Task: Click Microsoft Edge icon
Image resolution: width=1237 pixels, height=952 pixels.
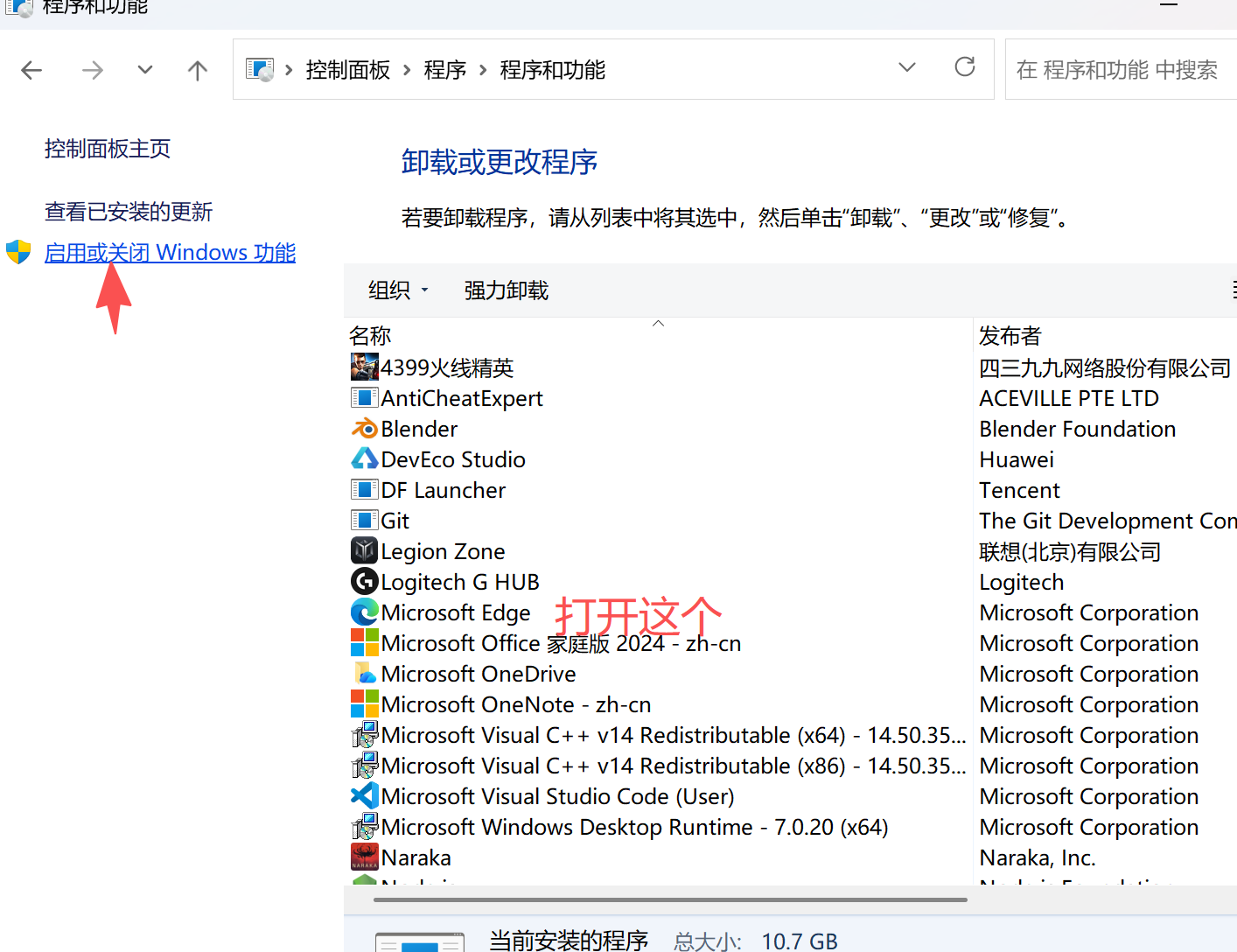Action: (365, 612)
